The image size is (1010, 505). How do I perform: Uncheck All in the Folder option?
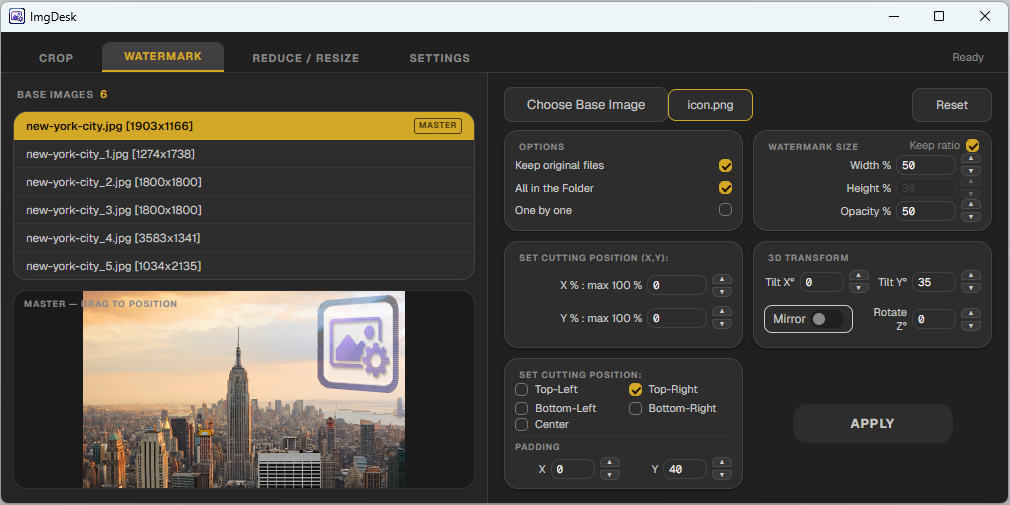(x=725, y=188)
